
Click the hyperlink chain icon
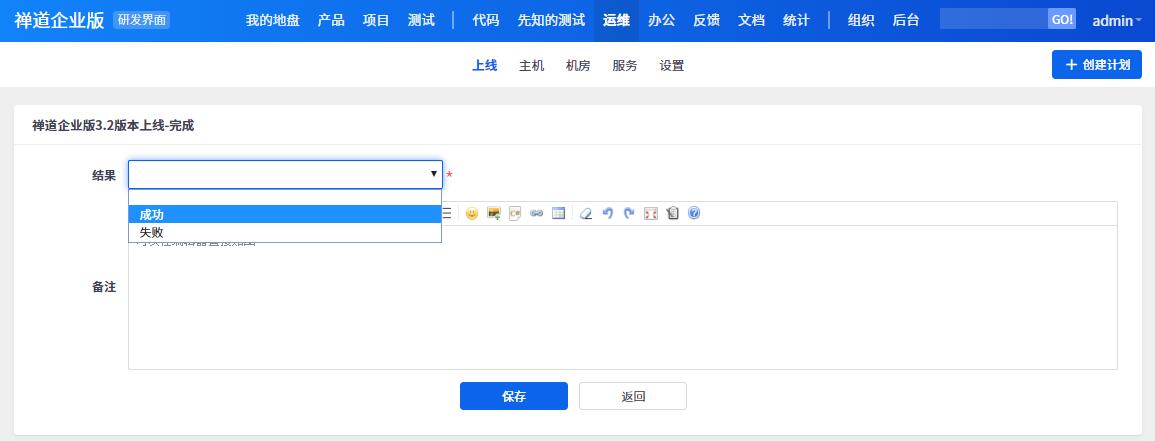(537, 214)
